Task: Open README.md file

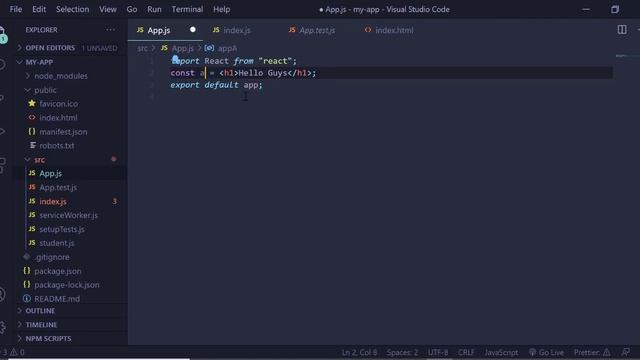Action: point(57,299)
